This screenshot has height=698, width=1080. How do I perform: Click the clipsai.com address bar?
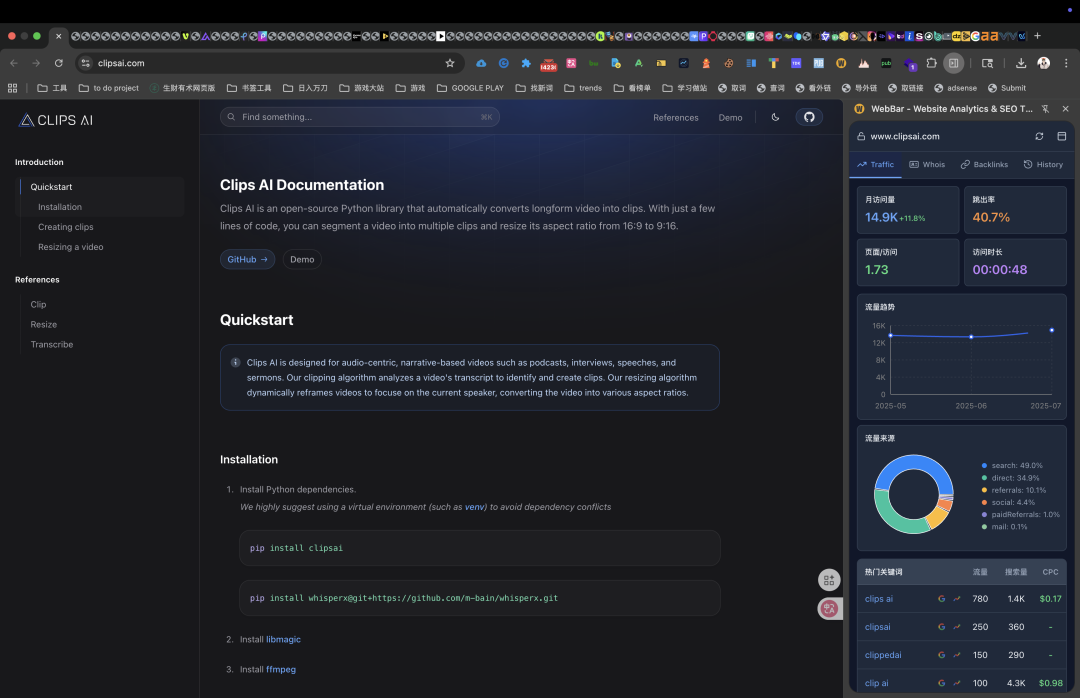(269, 63)
